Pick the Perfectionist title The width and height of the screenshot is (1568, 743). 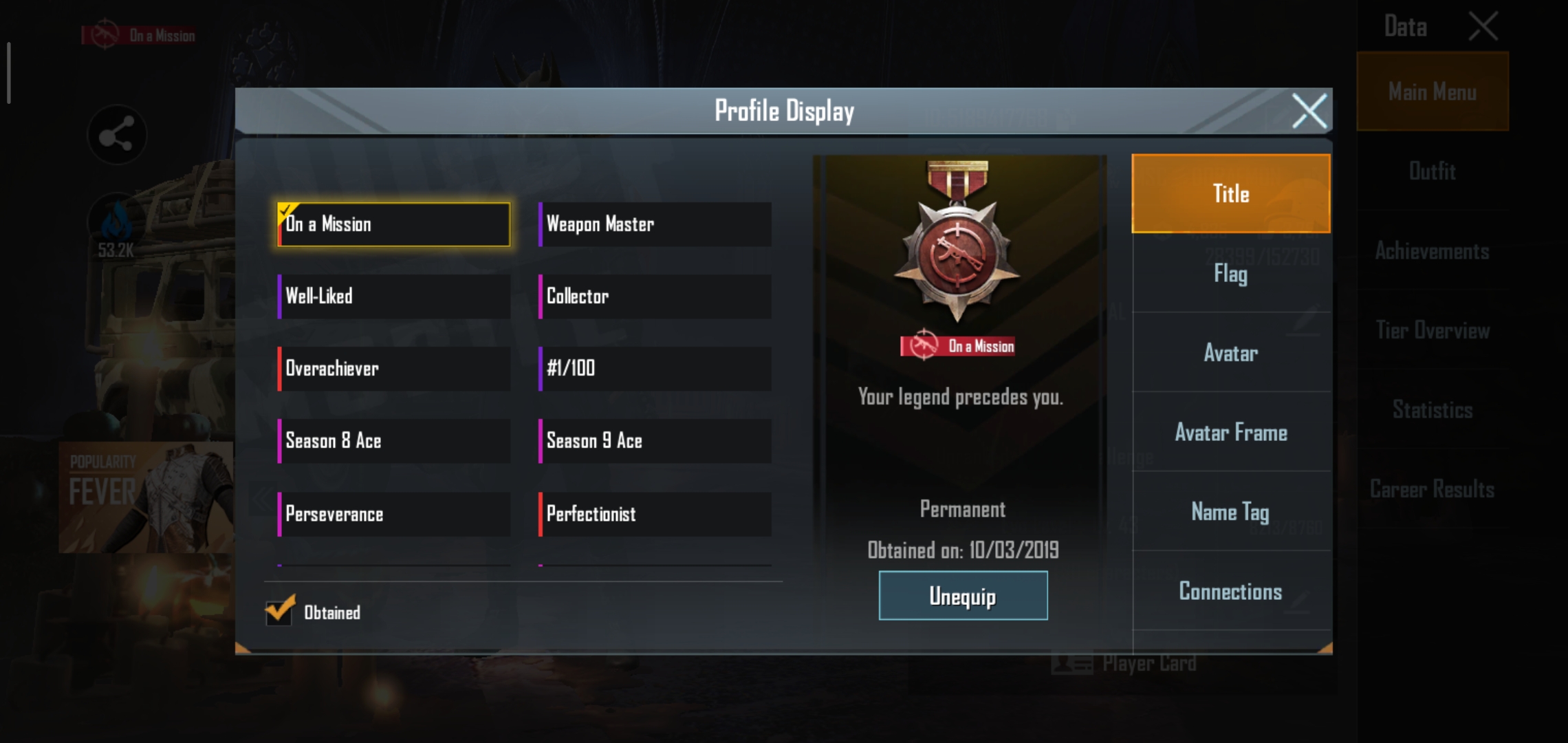coord(655,514)
